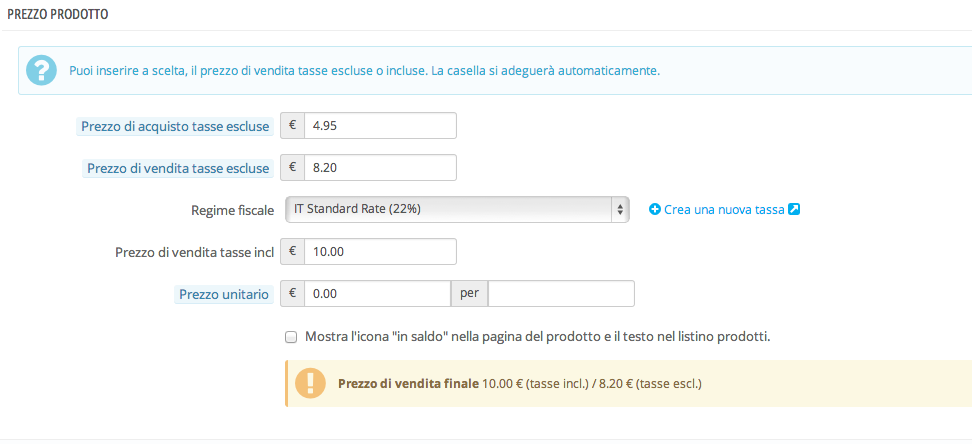Click the question mark help icon
The height and width of the screenshot is (444, 972).
(41, 71)
